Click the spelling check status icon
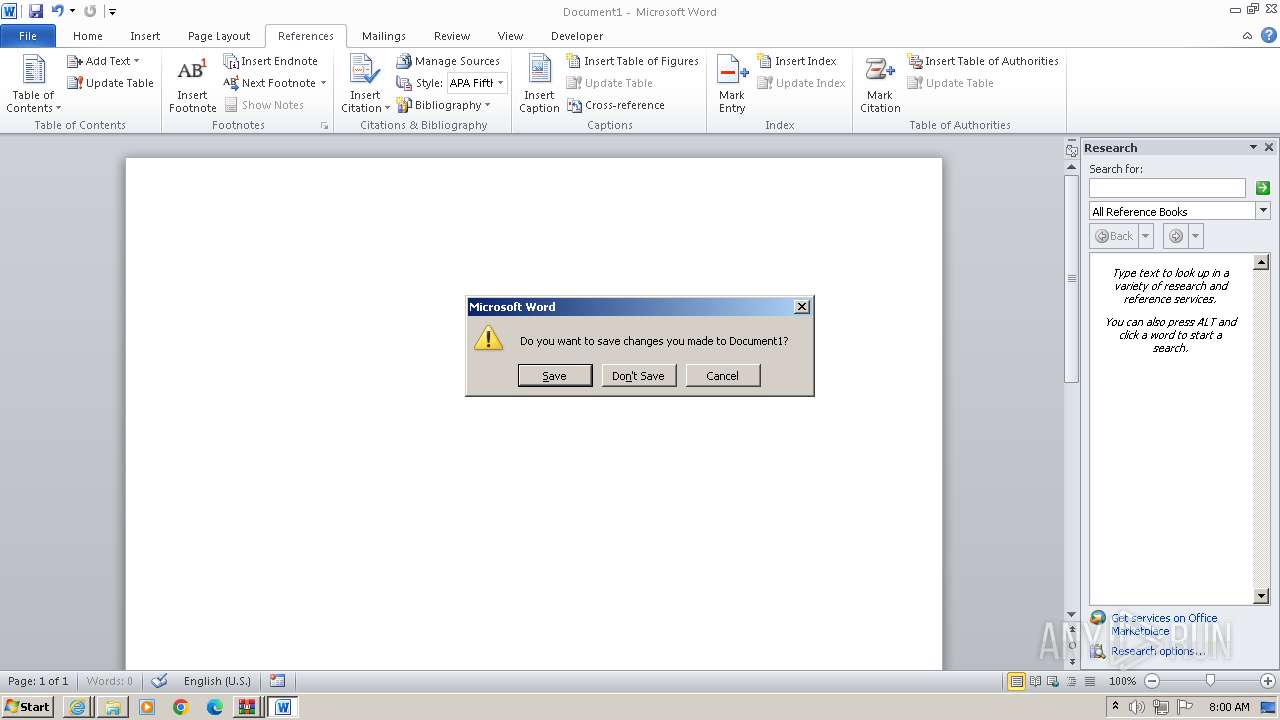The width and height of the screenshot is (1280, 720). point(159,681)
